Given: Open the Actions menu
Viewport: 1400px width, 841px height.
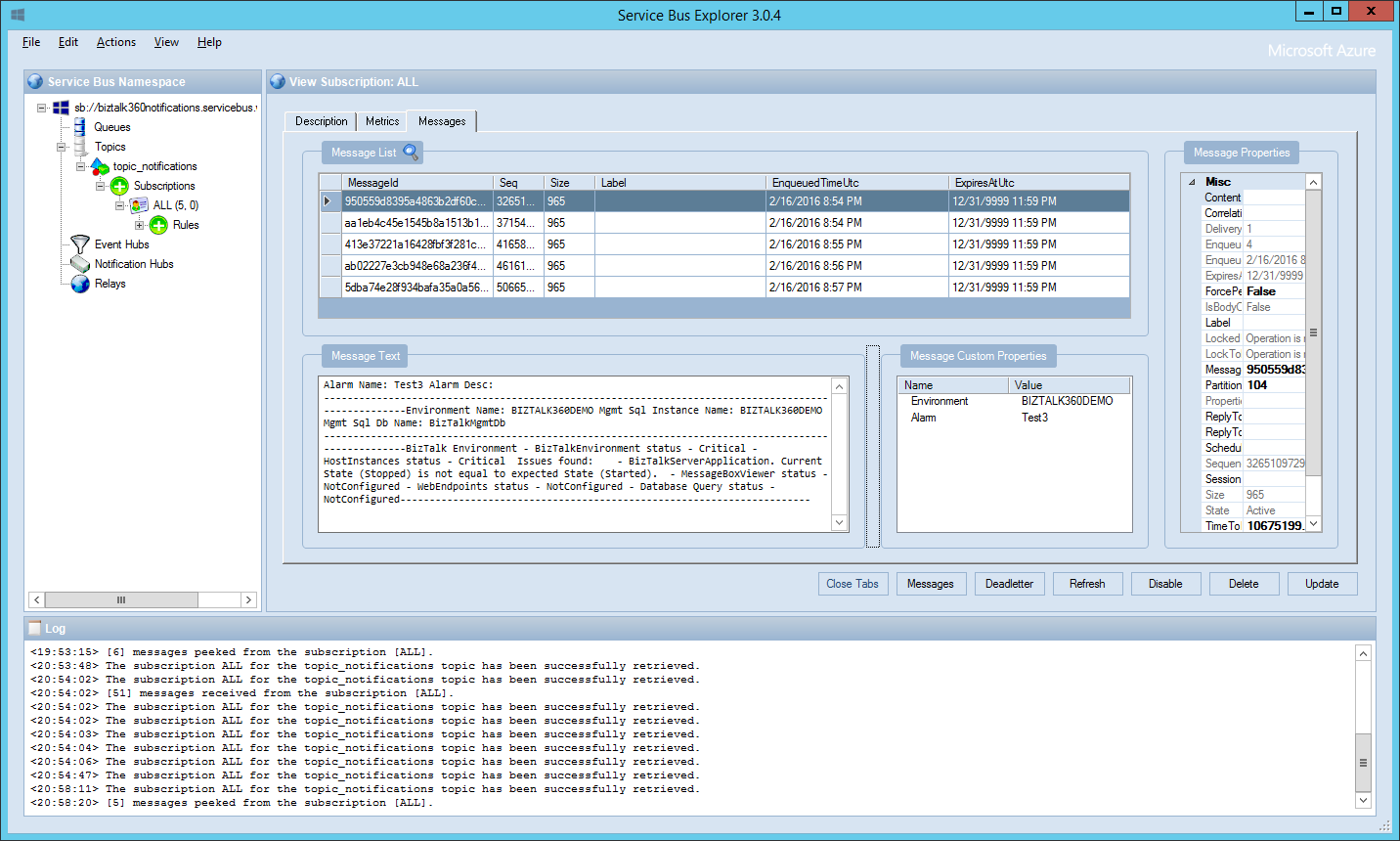Looking at the screenshot, I should coord(116,42).
